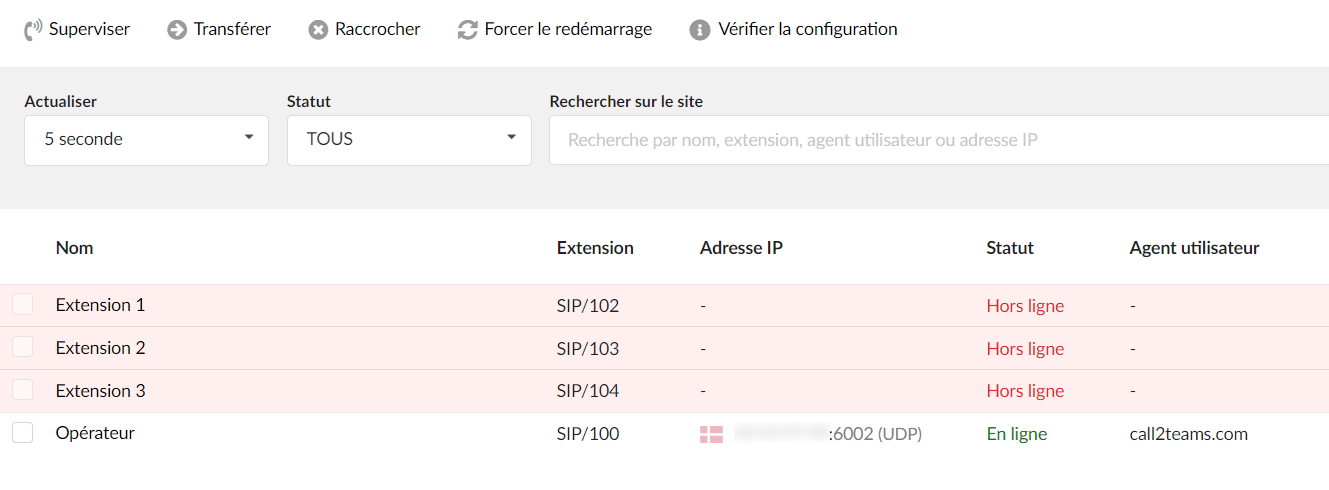Viewport: 1329px width, 490px height.
Task: Focus the Rechercher sur le site field
Action: [939, 140]
